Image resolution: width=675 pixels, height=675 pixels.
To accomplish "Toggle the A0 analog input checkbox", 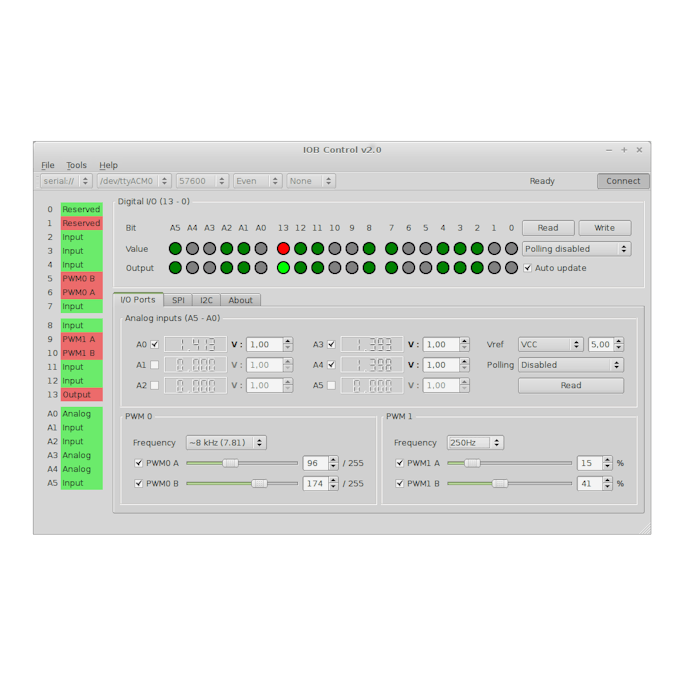I will point(155,344).
